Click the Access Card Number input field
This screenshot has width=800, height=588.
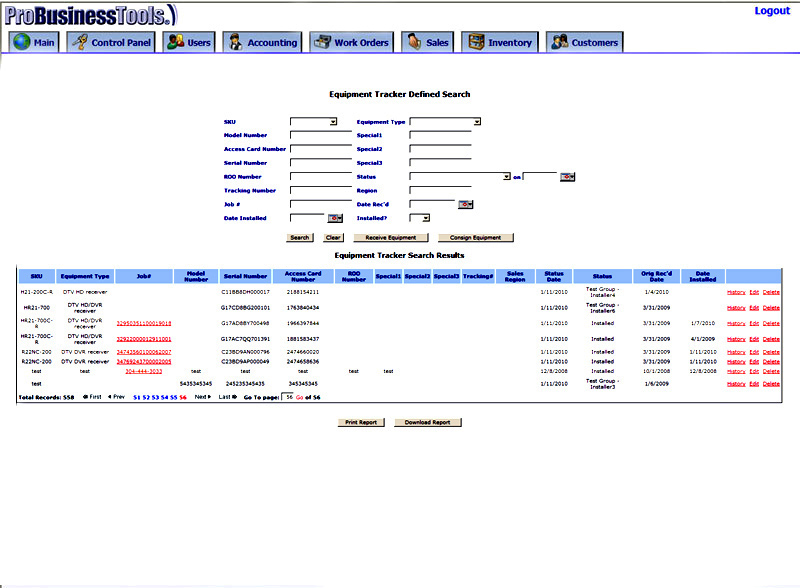pos(321,149)
